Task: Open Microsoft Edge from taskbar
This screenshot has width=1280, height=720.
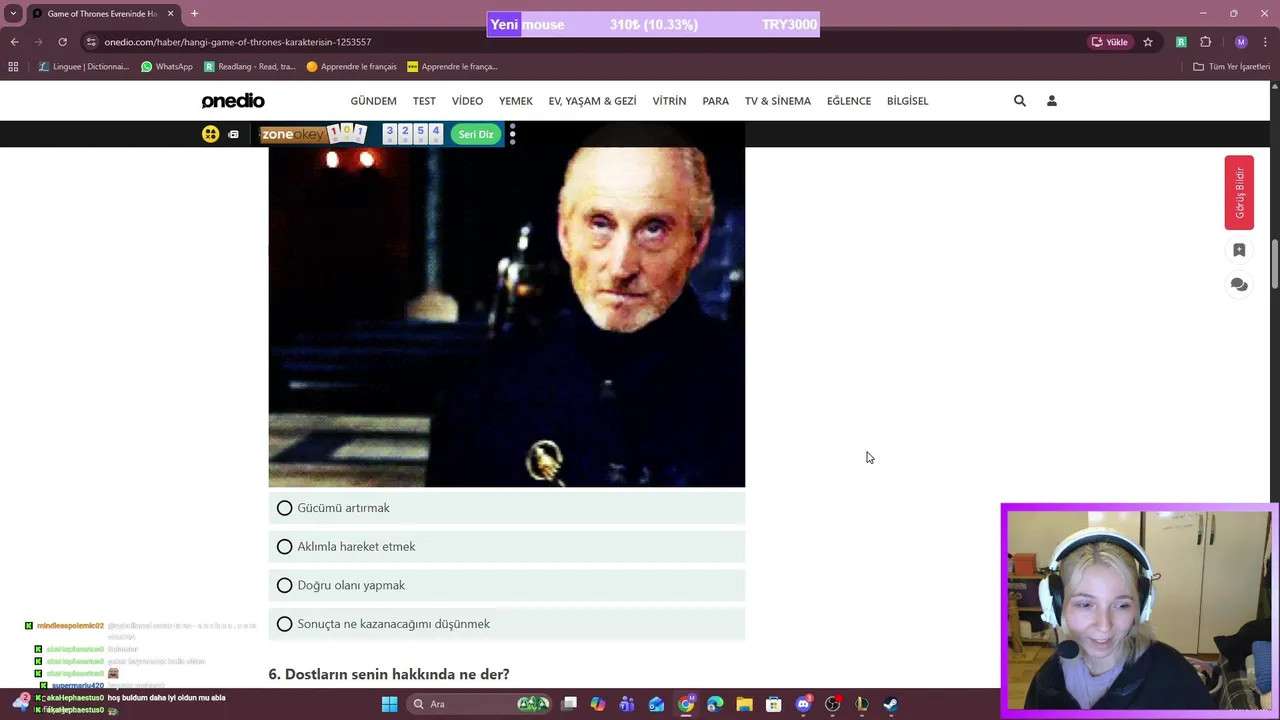Action: coord(715,704)
